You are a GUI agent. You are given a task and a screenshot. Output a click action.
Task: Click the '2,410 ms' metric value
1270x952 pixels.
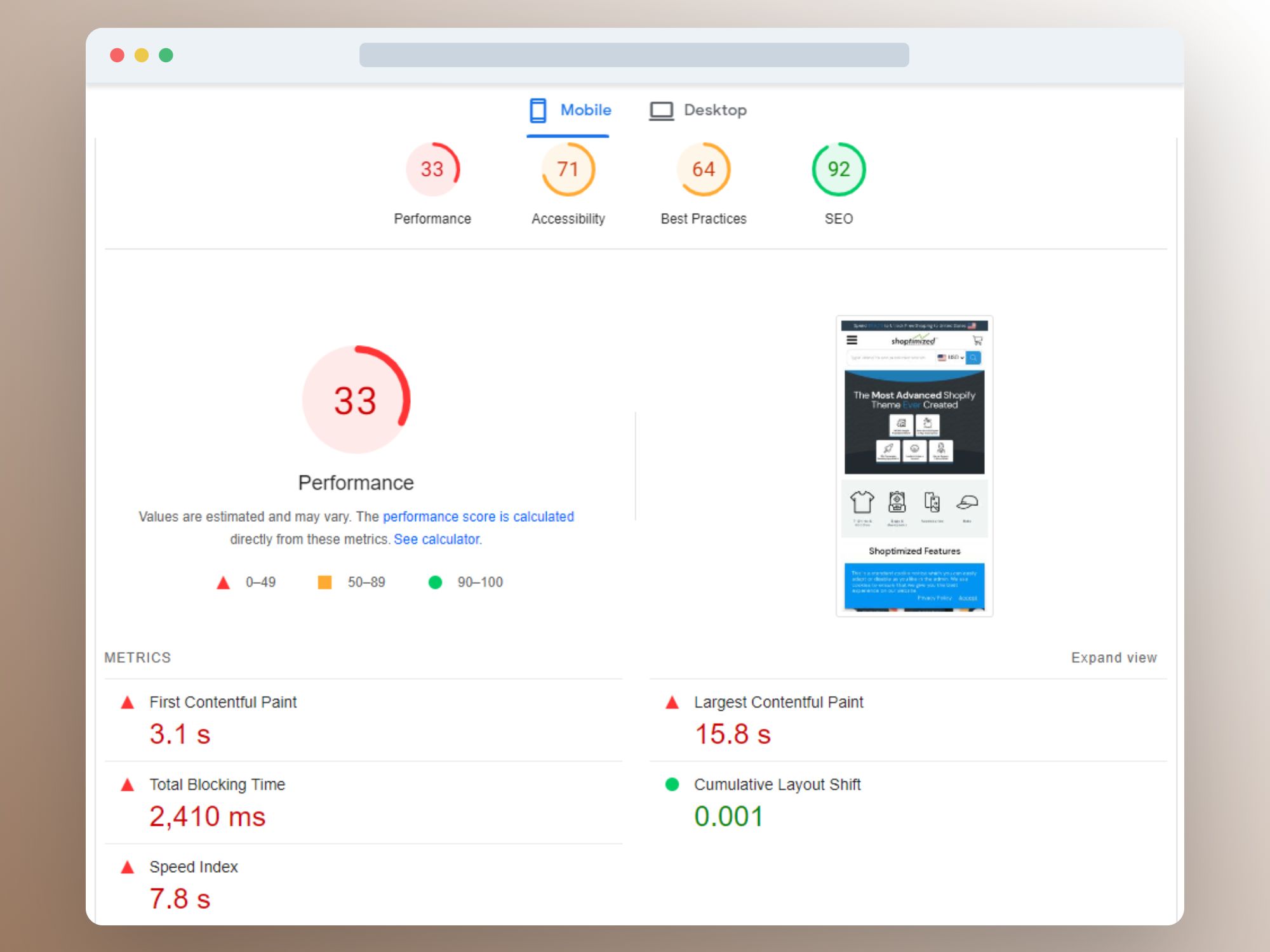[x=208, y=817]
